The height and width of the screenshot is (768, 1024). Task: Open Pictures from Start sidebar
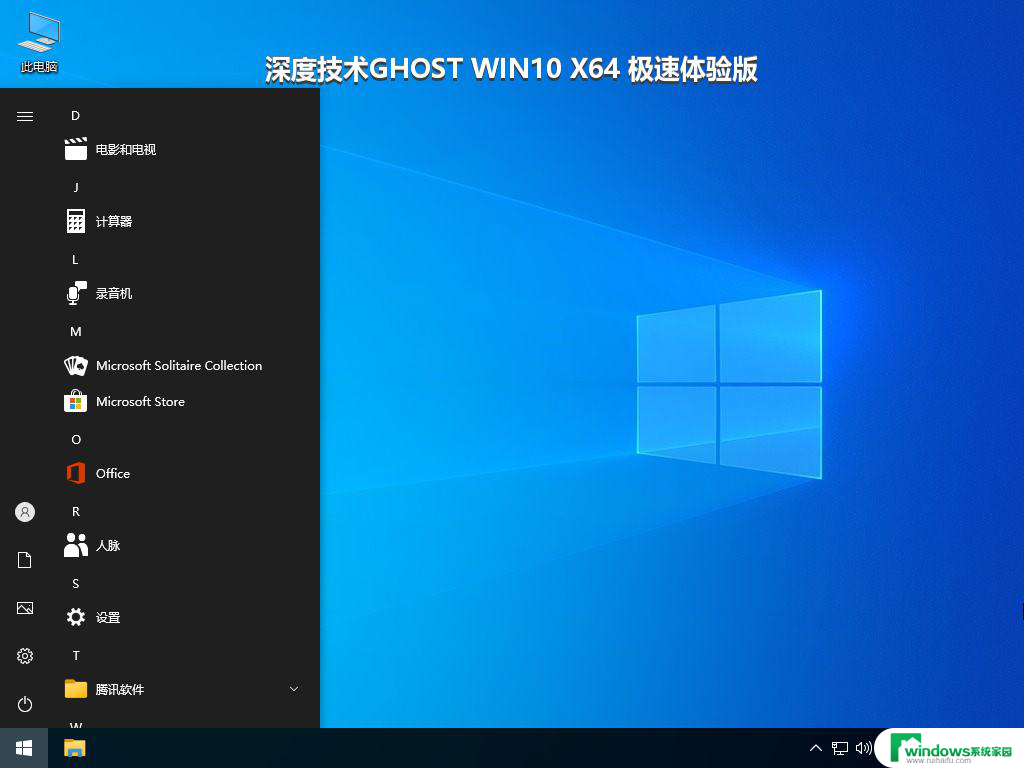(x=25, y=608)
